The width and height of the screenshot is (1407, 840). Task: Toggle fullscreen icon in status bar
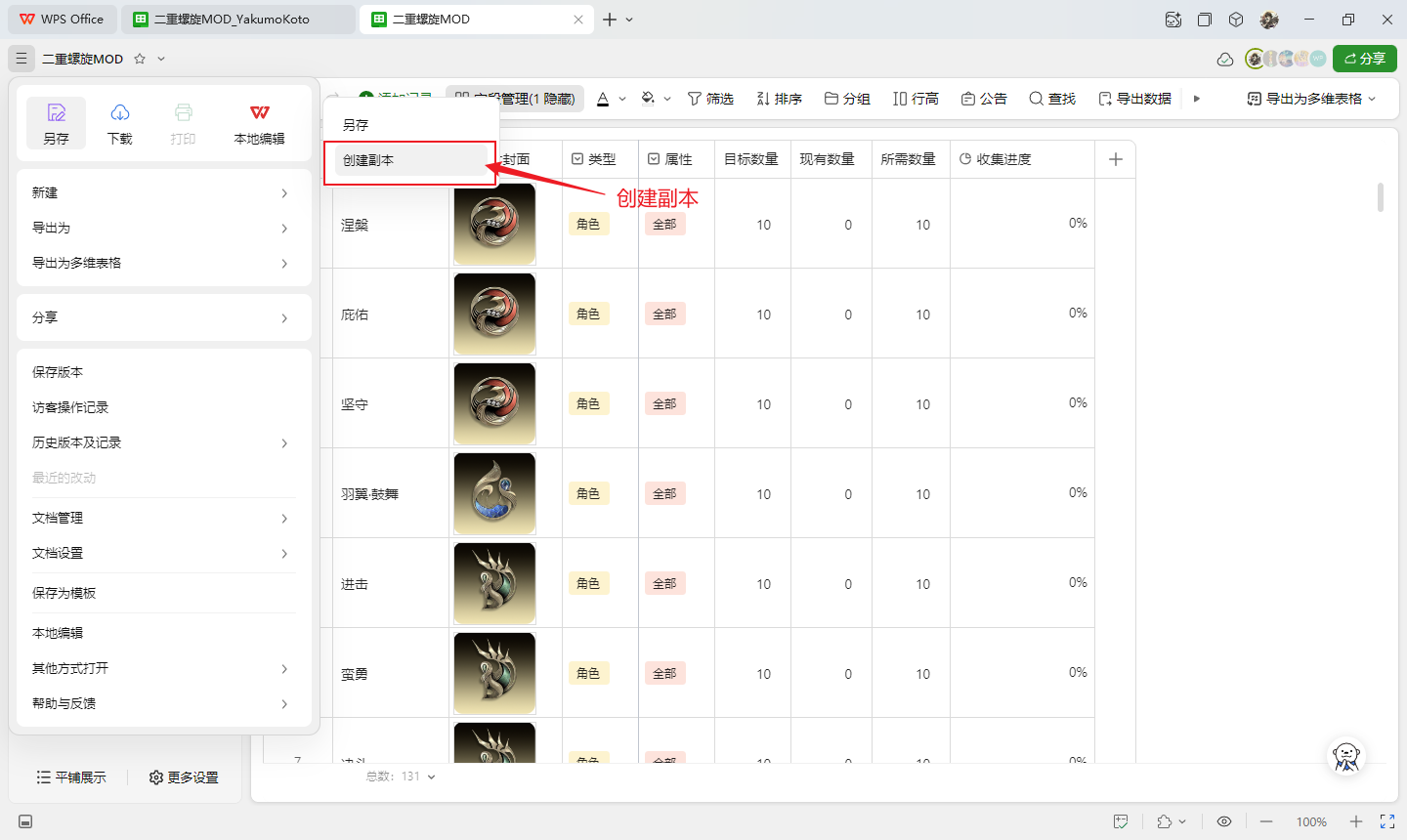click(x=1387, y=821)
